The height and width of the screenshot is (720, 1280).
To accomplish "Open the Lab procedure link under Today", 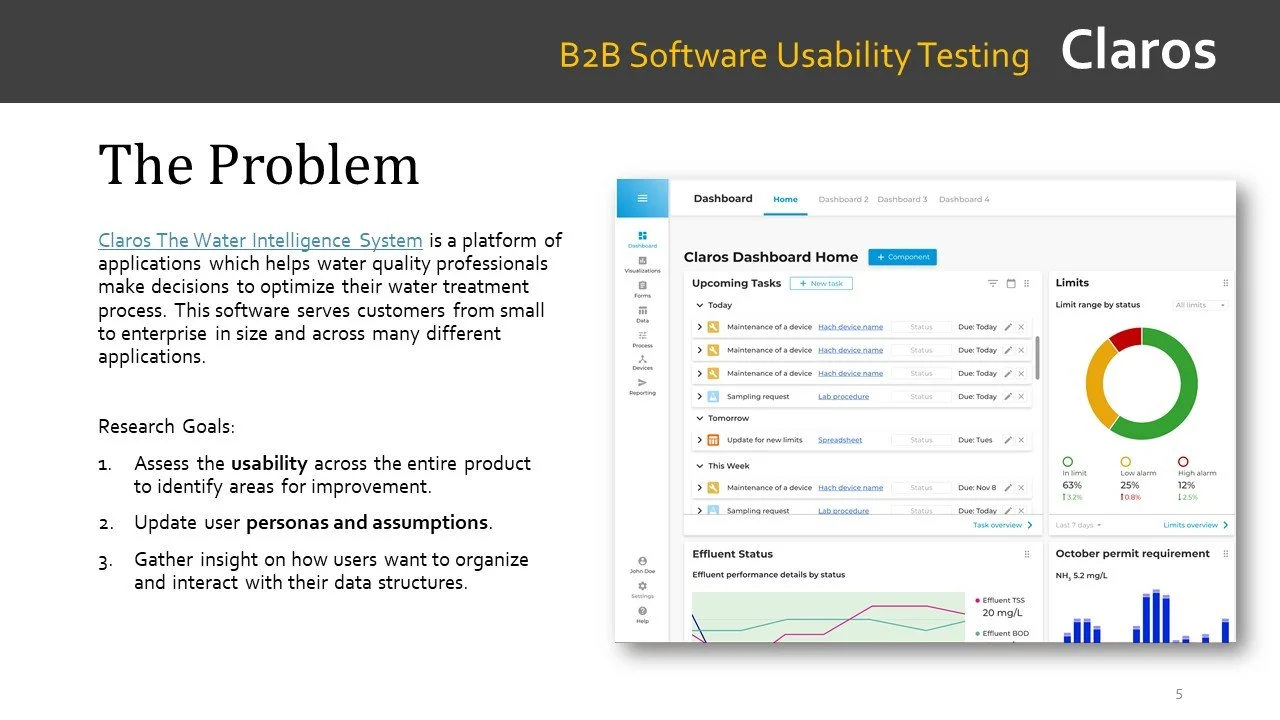I will (x=843, y=397).
